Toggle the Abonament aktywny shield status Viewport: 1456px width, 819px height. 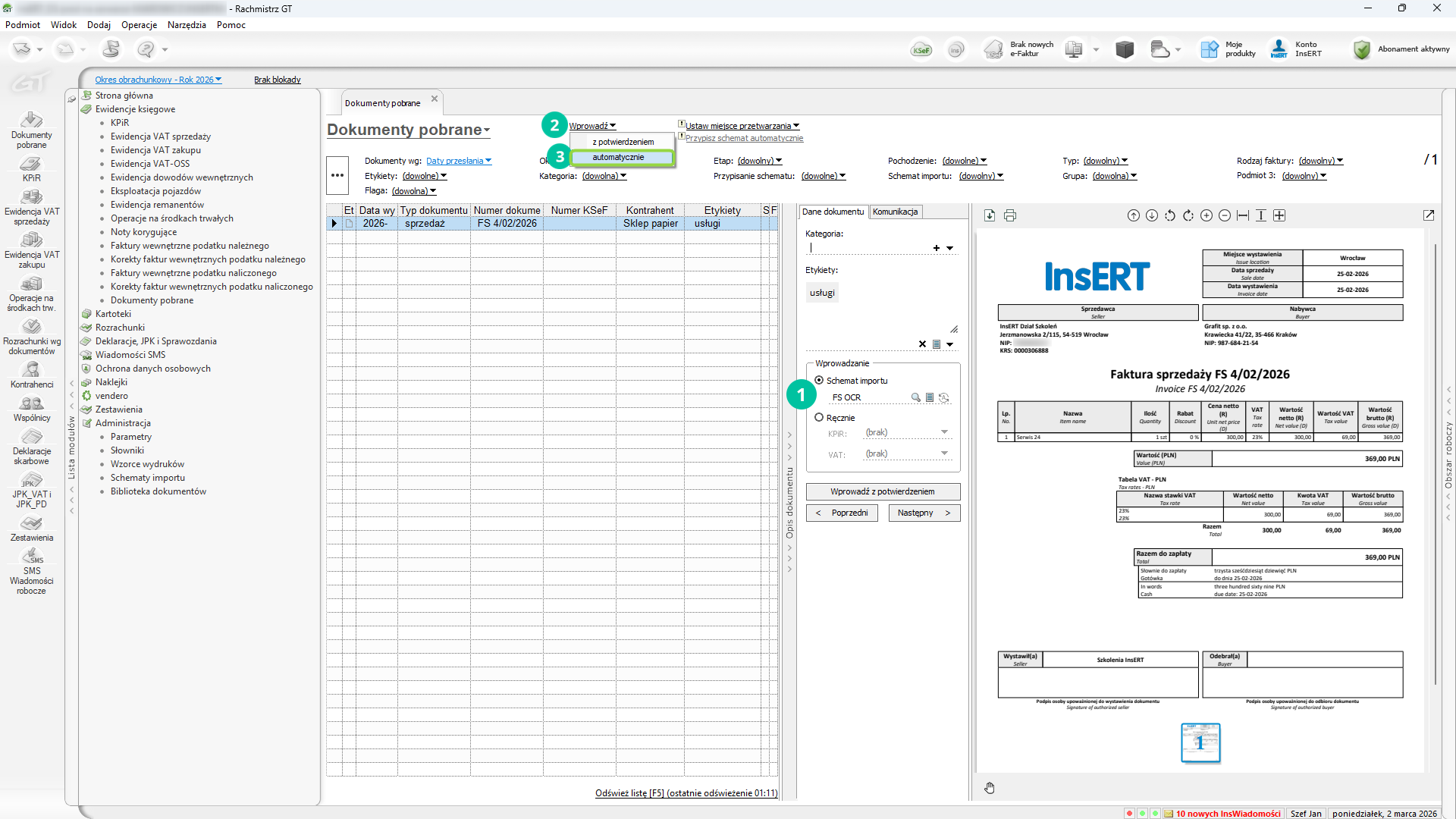pos(1362,50)
